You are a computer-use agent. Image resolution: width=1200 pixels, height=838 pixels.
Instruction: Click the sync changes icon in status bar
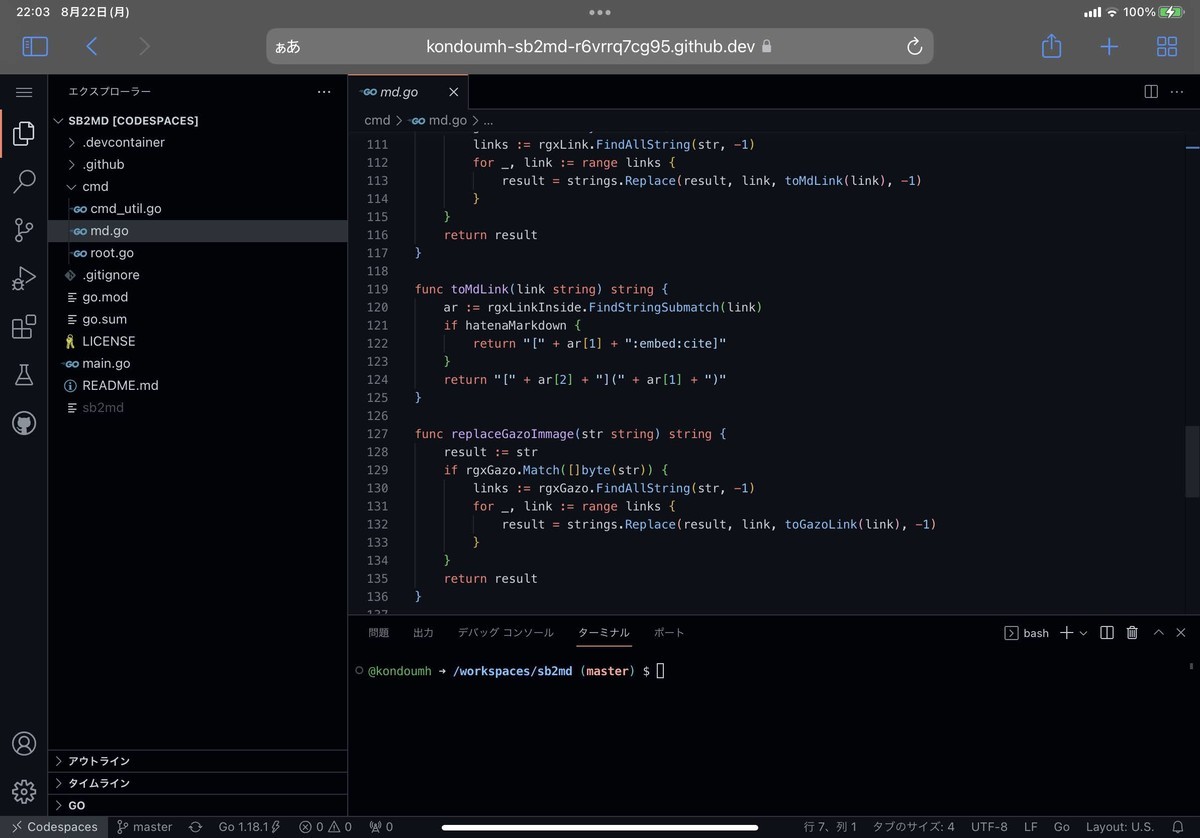point(195,827)
